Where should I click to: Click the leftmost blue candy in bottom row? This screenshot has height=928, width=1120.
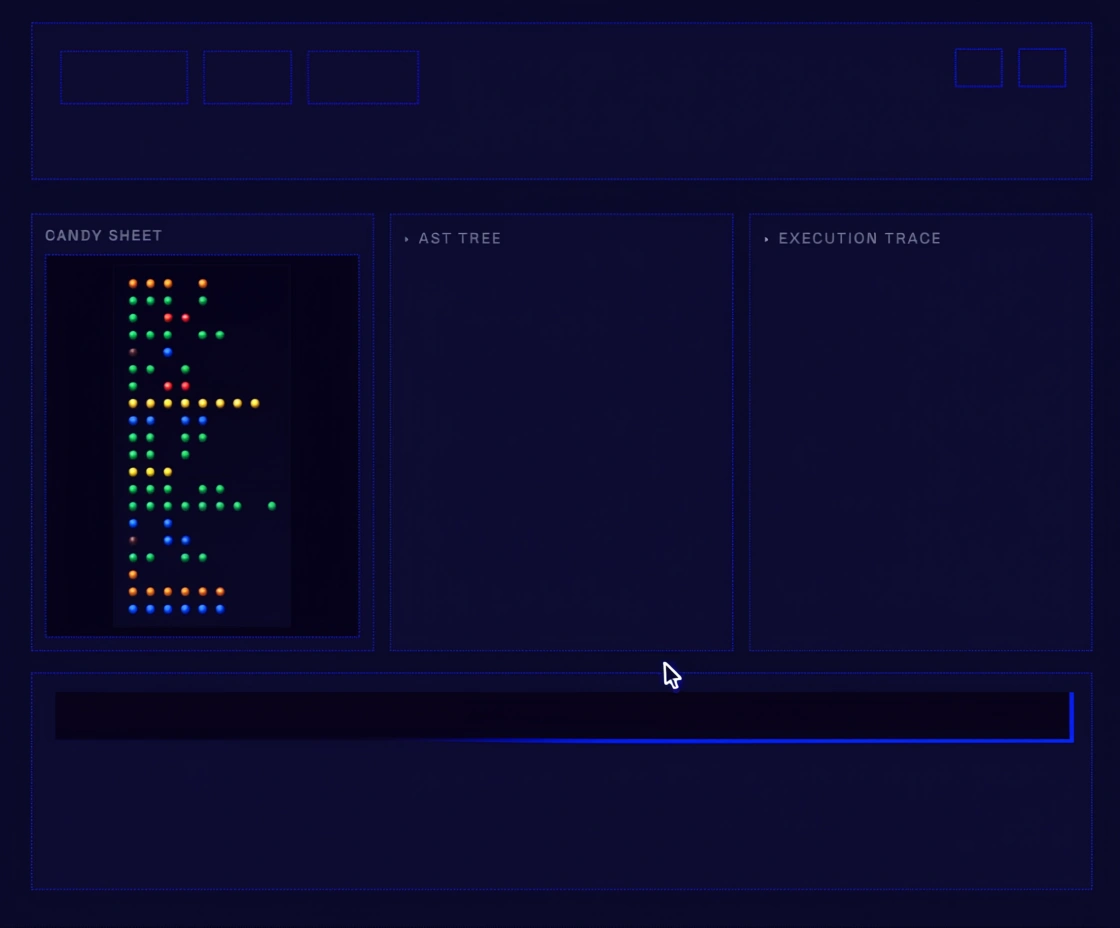133,608
